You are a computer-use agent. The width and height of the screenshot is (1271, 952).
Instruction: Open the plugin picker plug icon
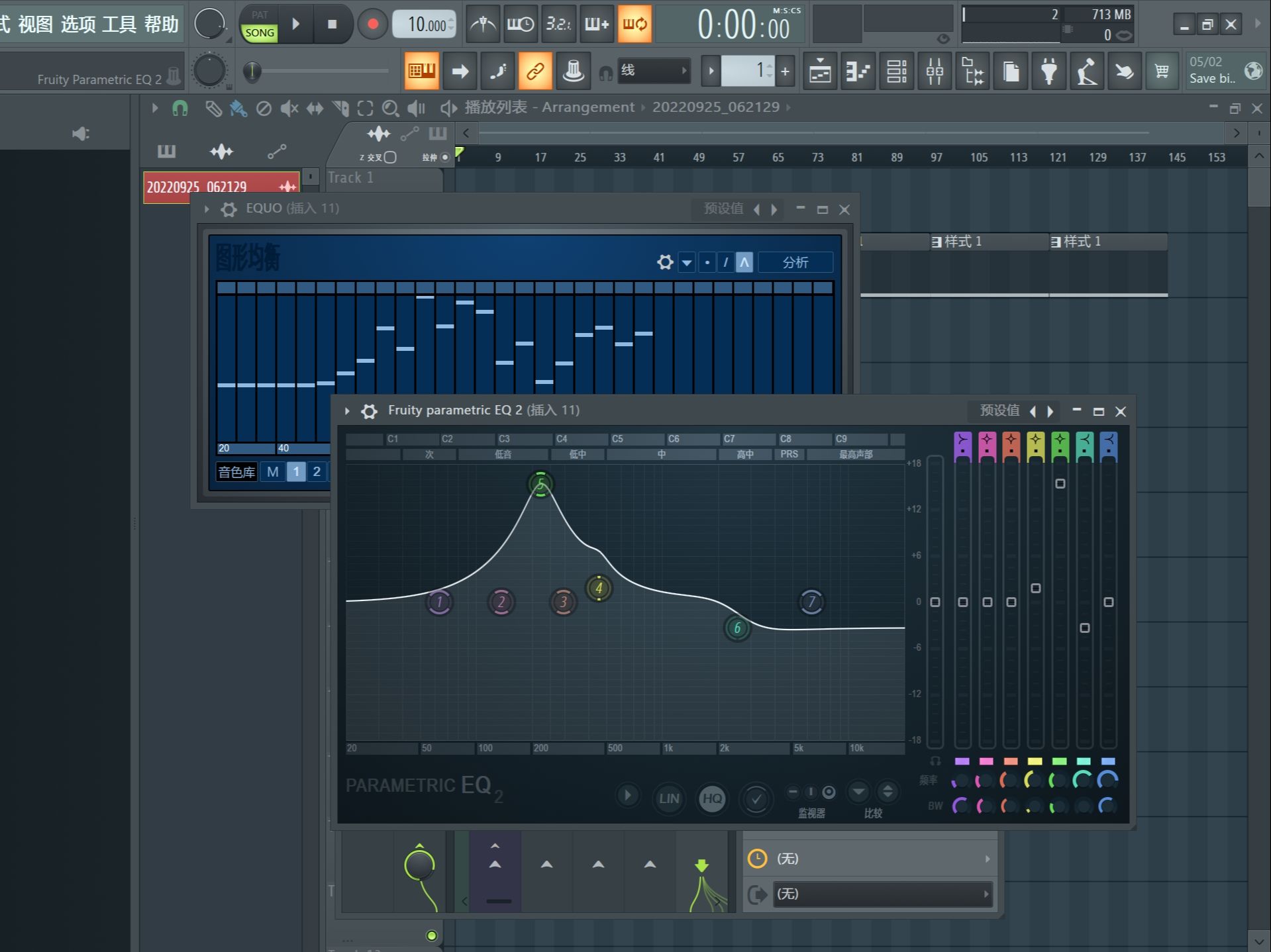(x=1048, y=71)
